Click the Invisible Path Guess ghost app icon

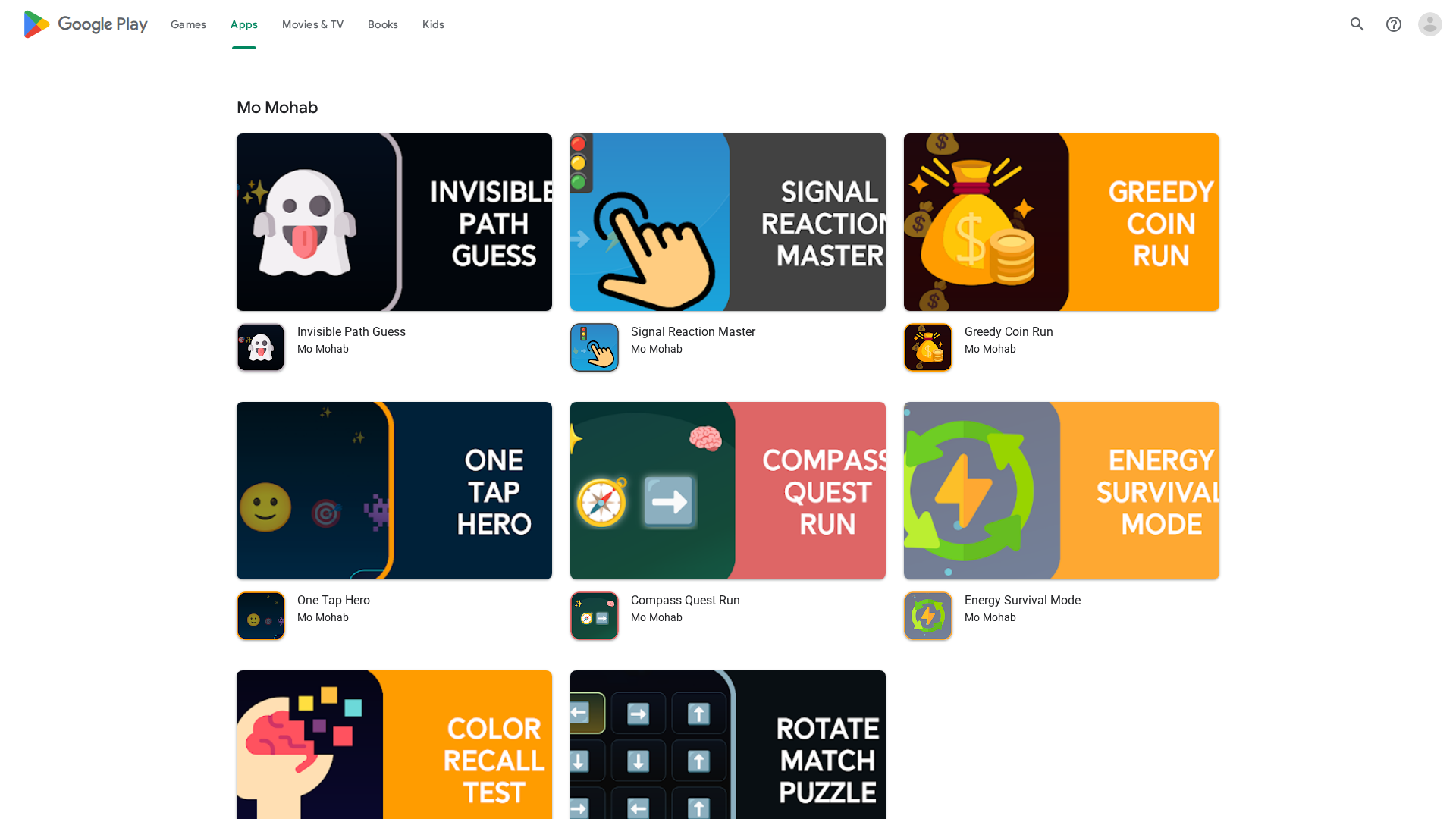(261, 347)
